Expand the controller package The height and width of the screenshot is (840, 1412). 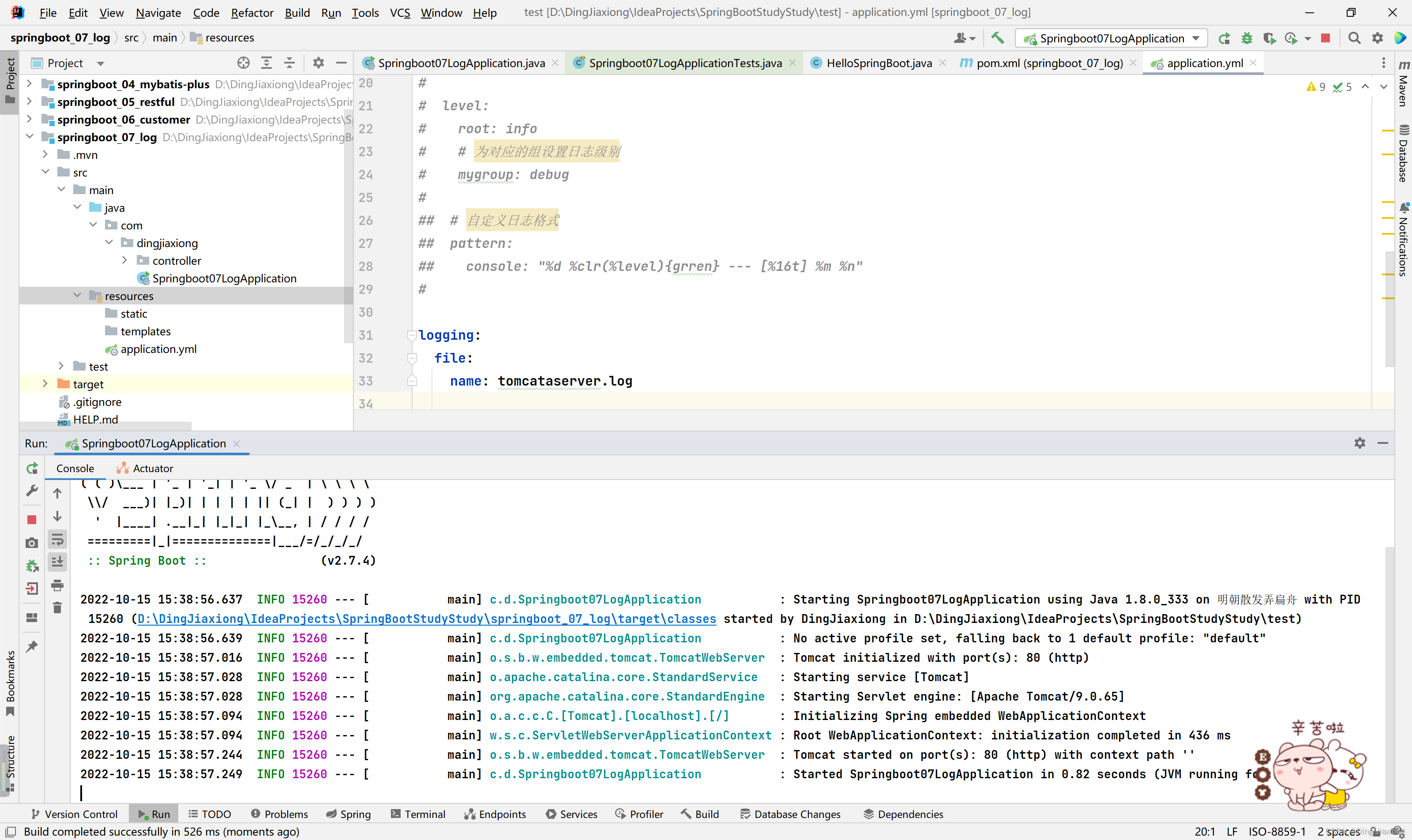tap(124, 260)
